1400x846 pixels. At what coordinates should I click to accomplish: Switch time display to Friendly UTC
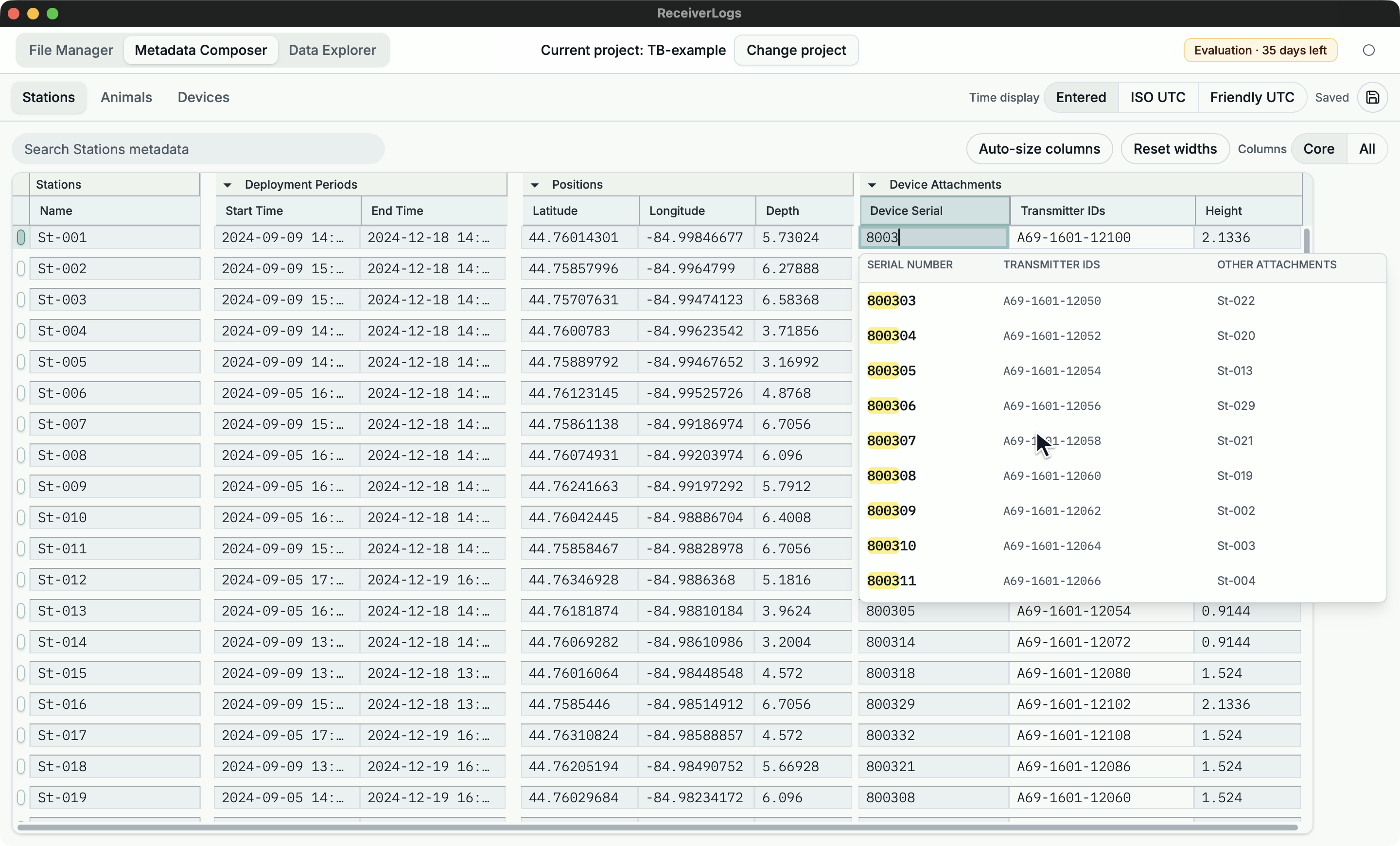pyautogui.click(x=1252, y=97)
